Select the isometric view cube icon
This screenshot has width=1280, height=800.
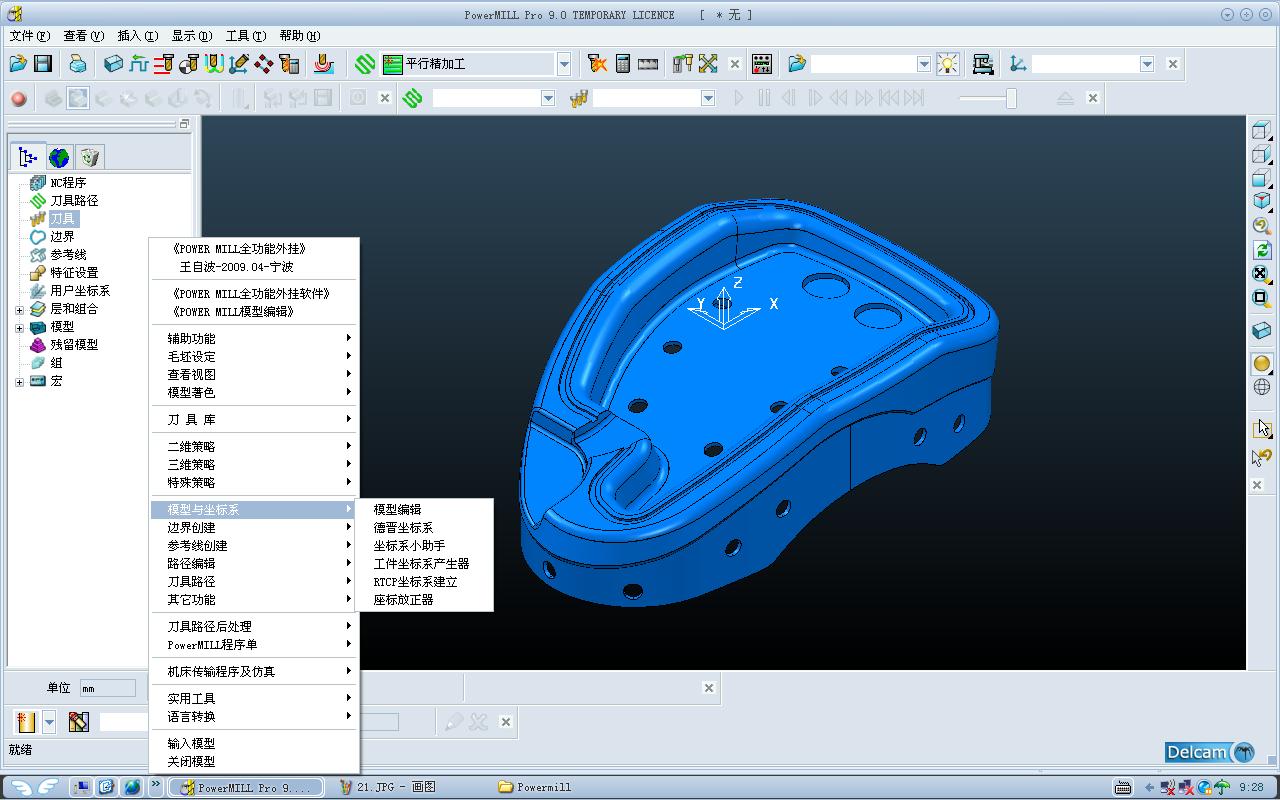click(1262, 201)
